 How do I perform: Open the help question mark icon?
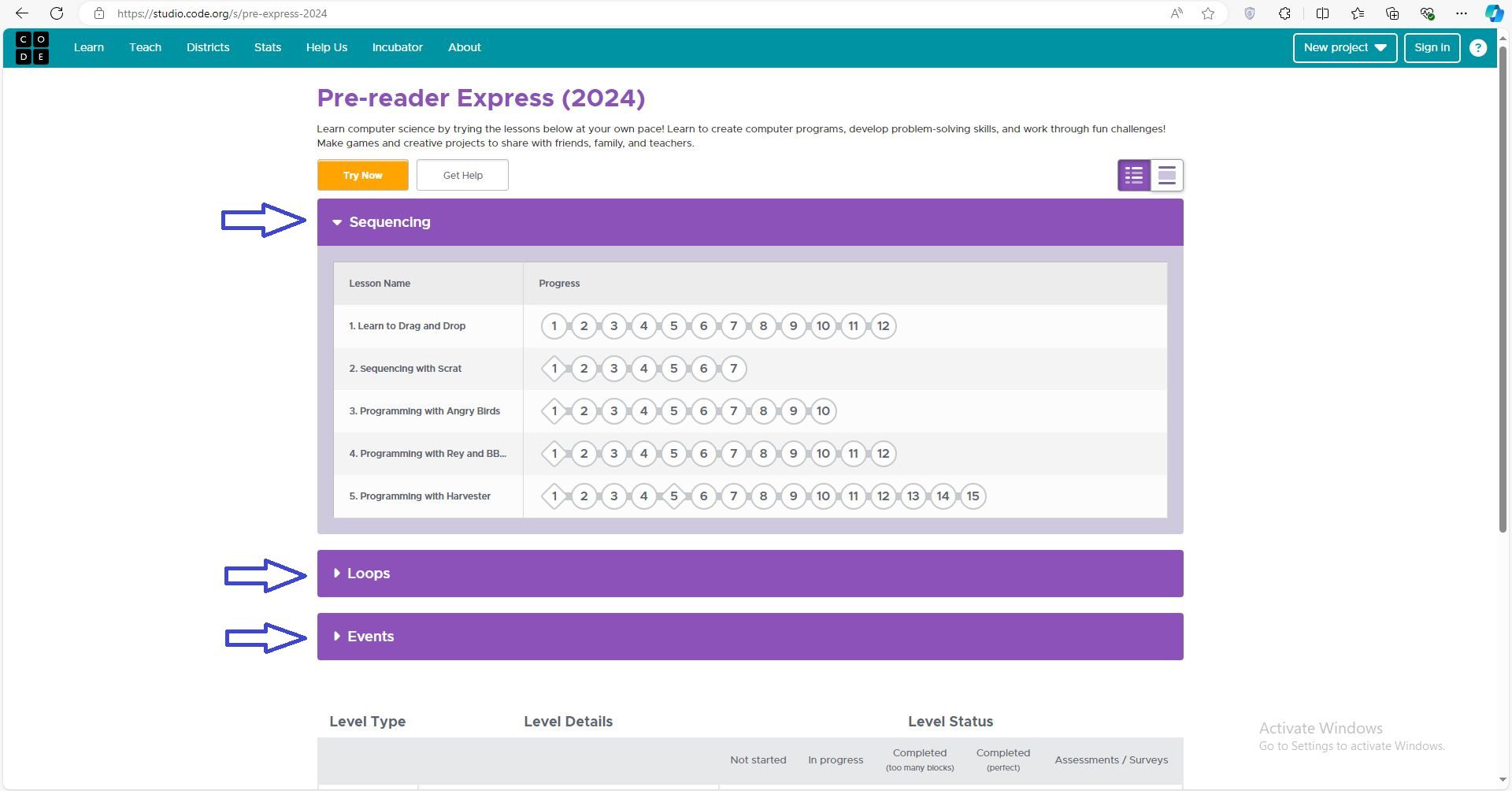(1477, 48)
